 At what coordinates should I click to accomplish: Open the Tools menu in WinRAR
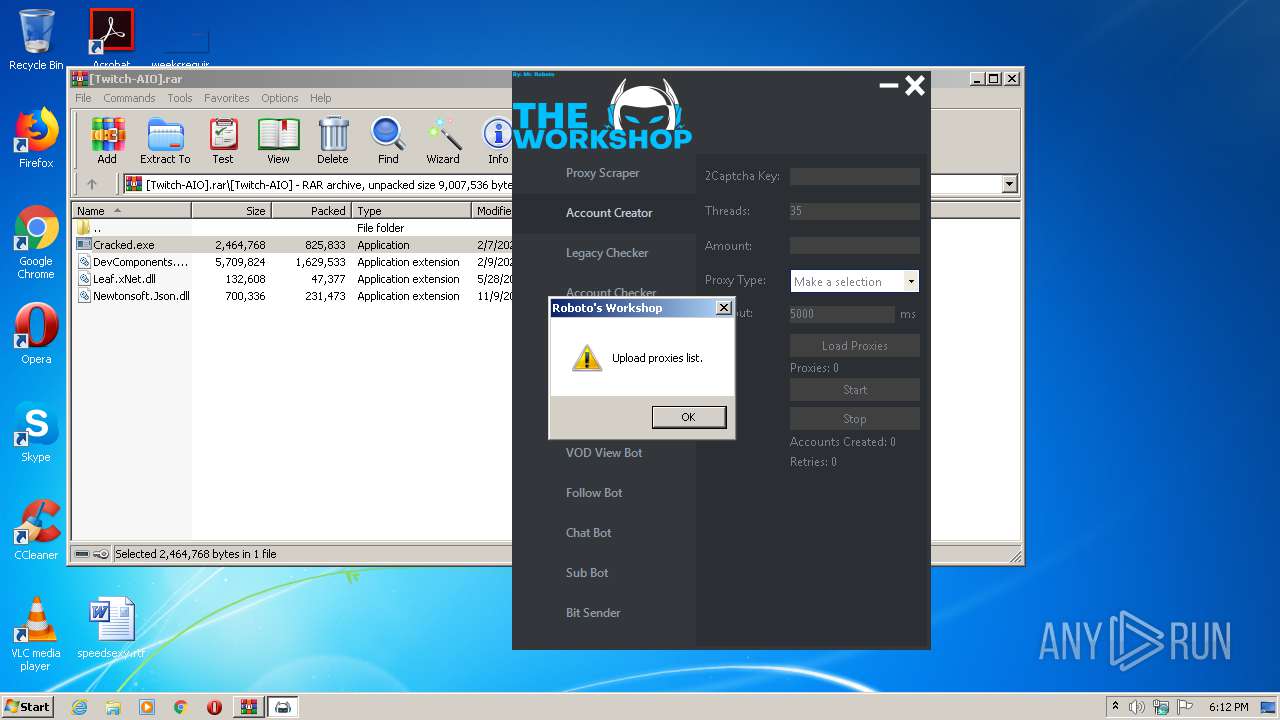click(x=180, y=98)
